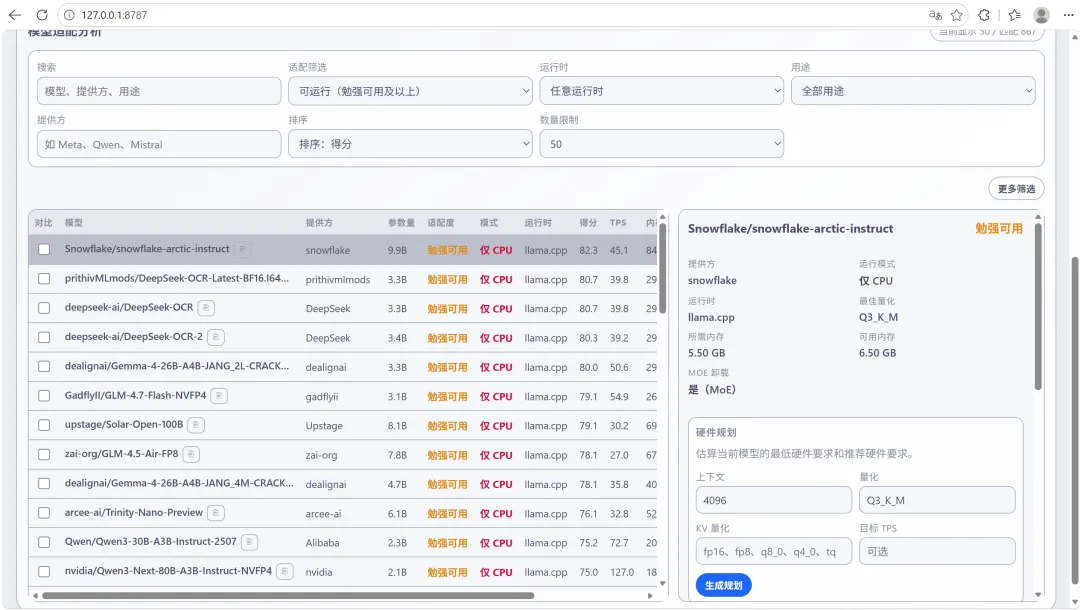Sort by the TPS column header
Screen dimensions: 1080x610
point(618,222)
